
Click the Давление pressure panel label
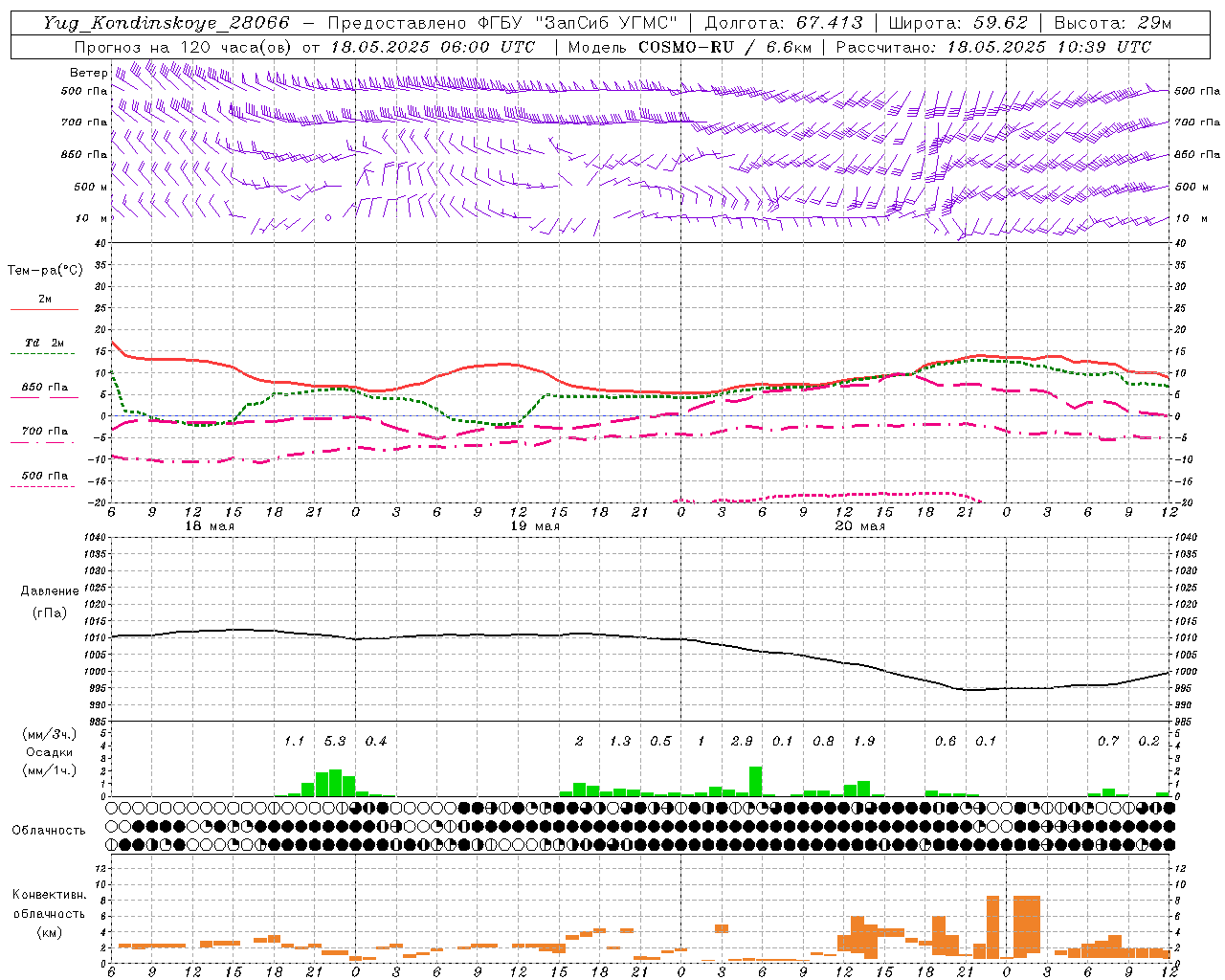tap(50, 591)
